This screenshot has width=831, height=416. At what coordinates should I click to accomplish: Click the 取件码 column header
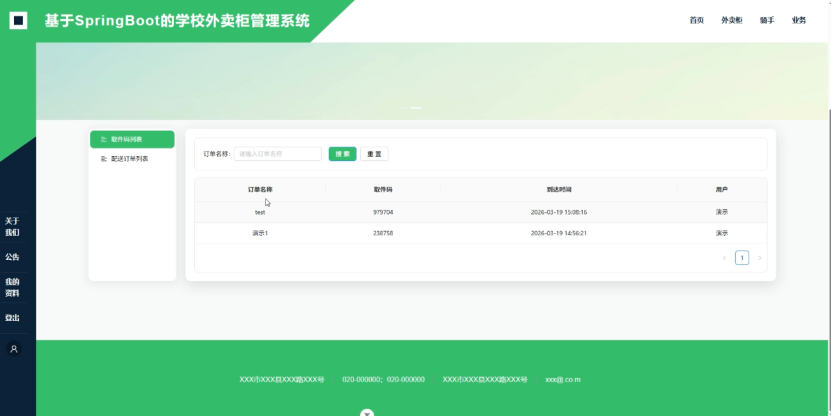[383, 189]
